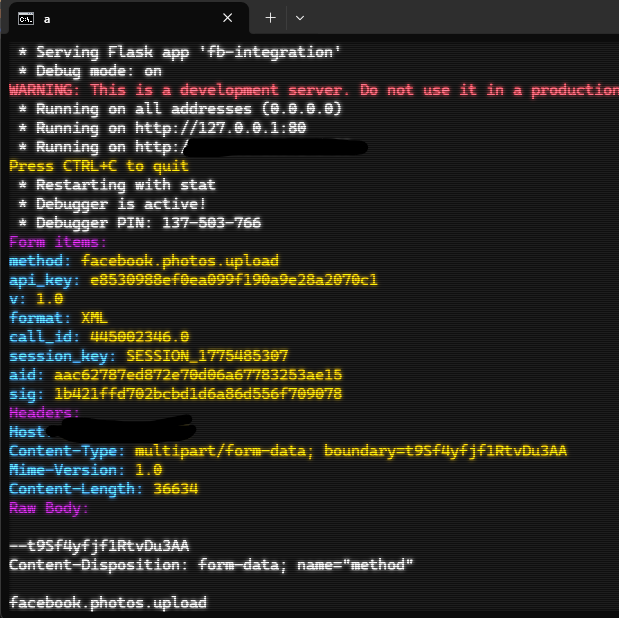Open a new terminal tab with plus button
The height and width of the screenshot is (618, 619).
[x=270, y=18]
